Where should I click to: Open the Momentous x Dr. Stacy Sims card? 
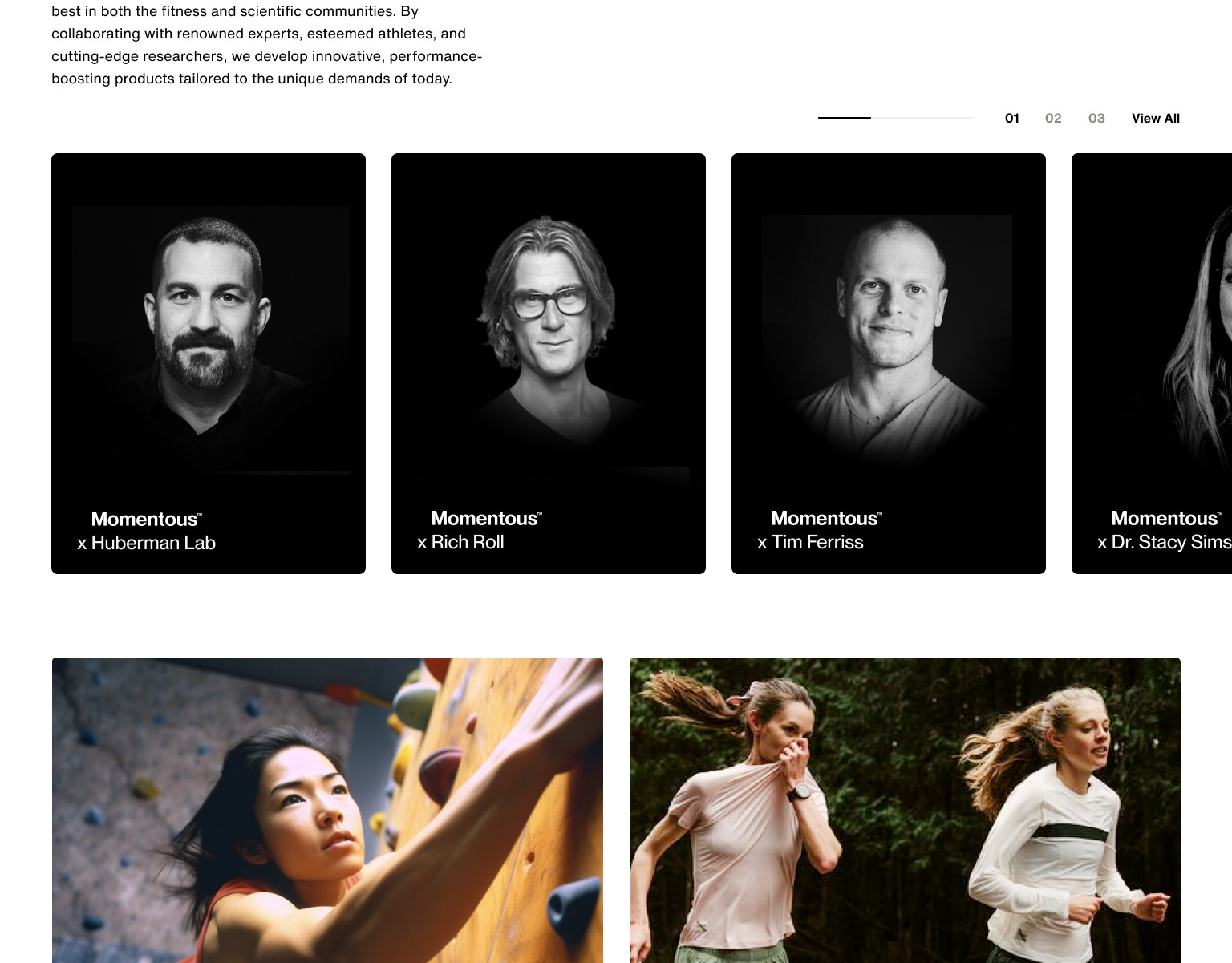click(x=1152, y=363)
